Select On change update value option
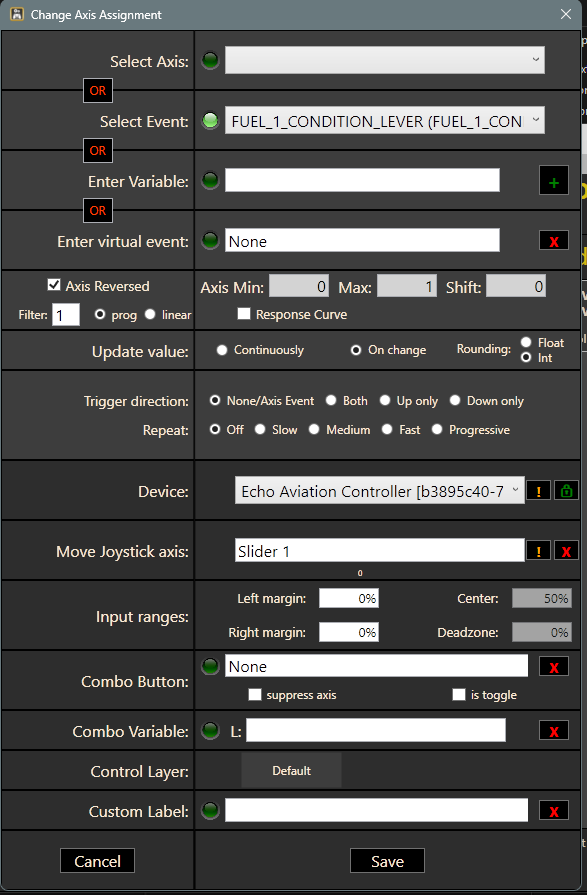Screen dimensions: 587x895 (x=356, y=350)
